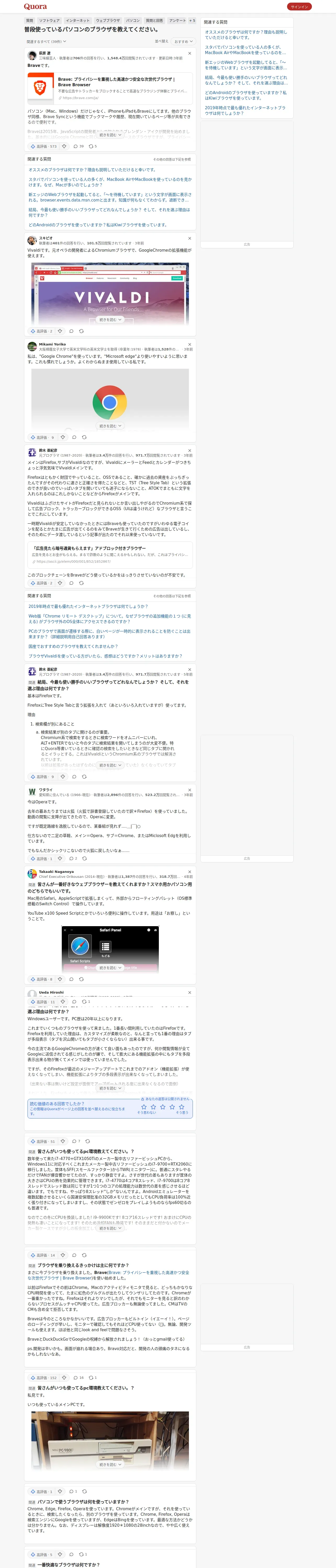Viewport: 336px width, 1568px height.
Task: Downvote 萩原 遼's Brave answer
Action: (64, 146)
